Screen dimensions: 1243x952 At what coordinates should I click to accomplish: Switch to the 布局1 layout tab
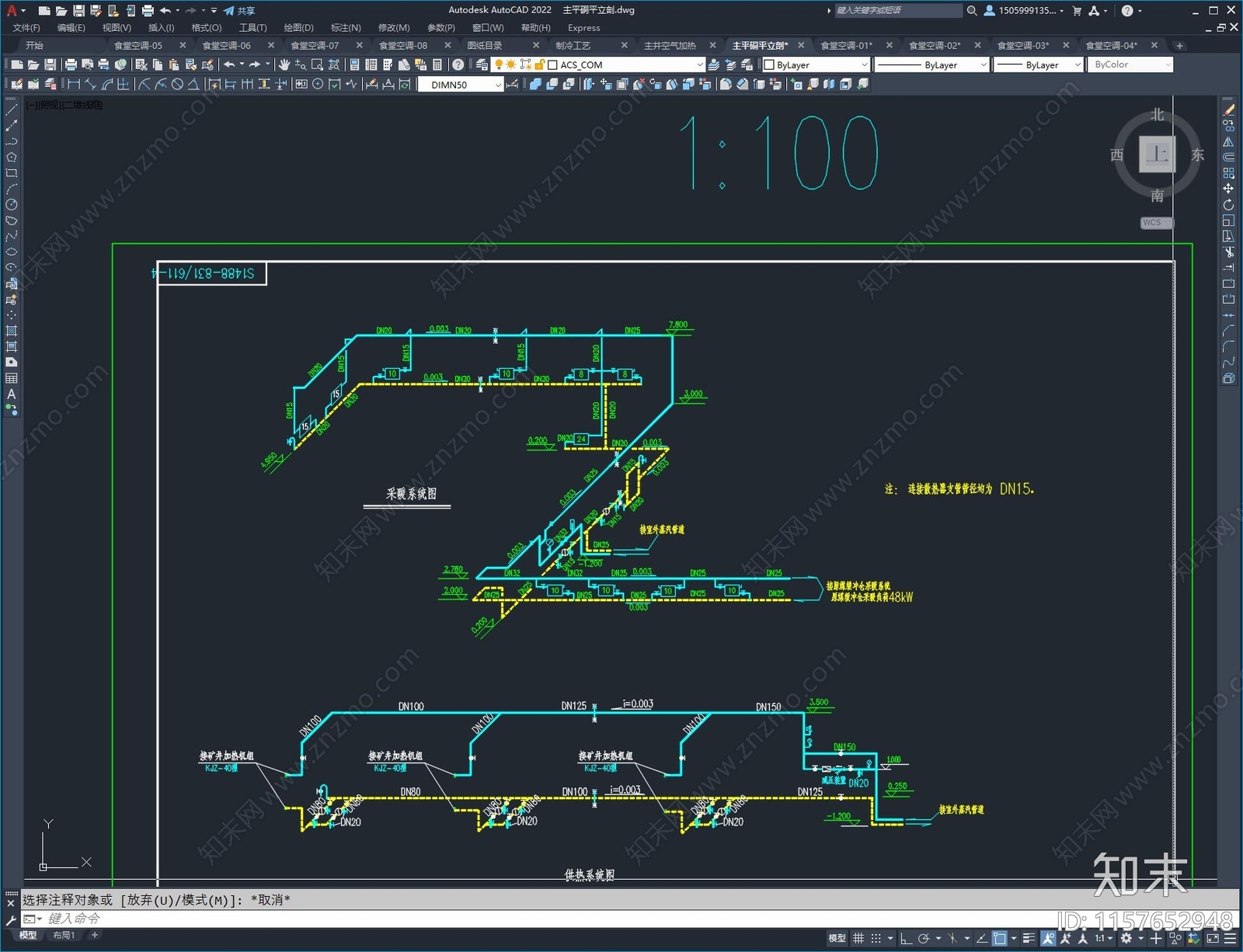64,935
